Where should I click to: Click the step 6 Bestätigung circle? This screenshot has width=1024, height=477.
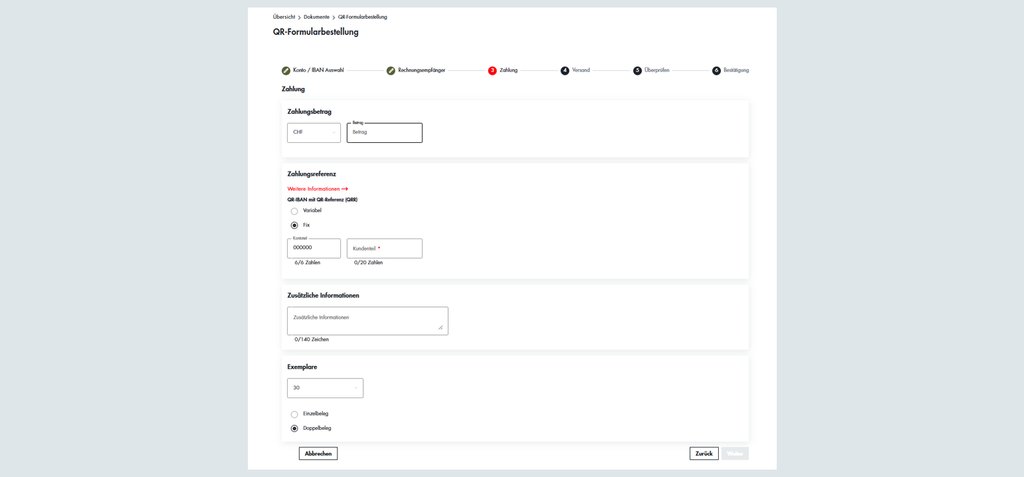point(716,71)
